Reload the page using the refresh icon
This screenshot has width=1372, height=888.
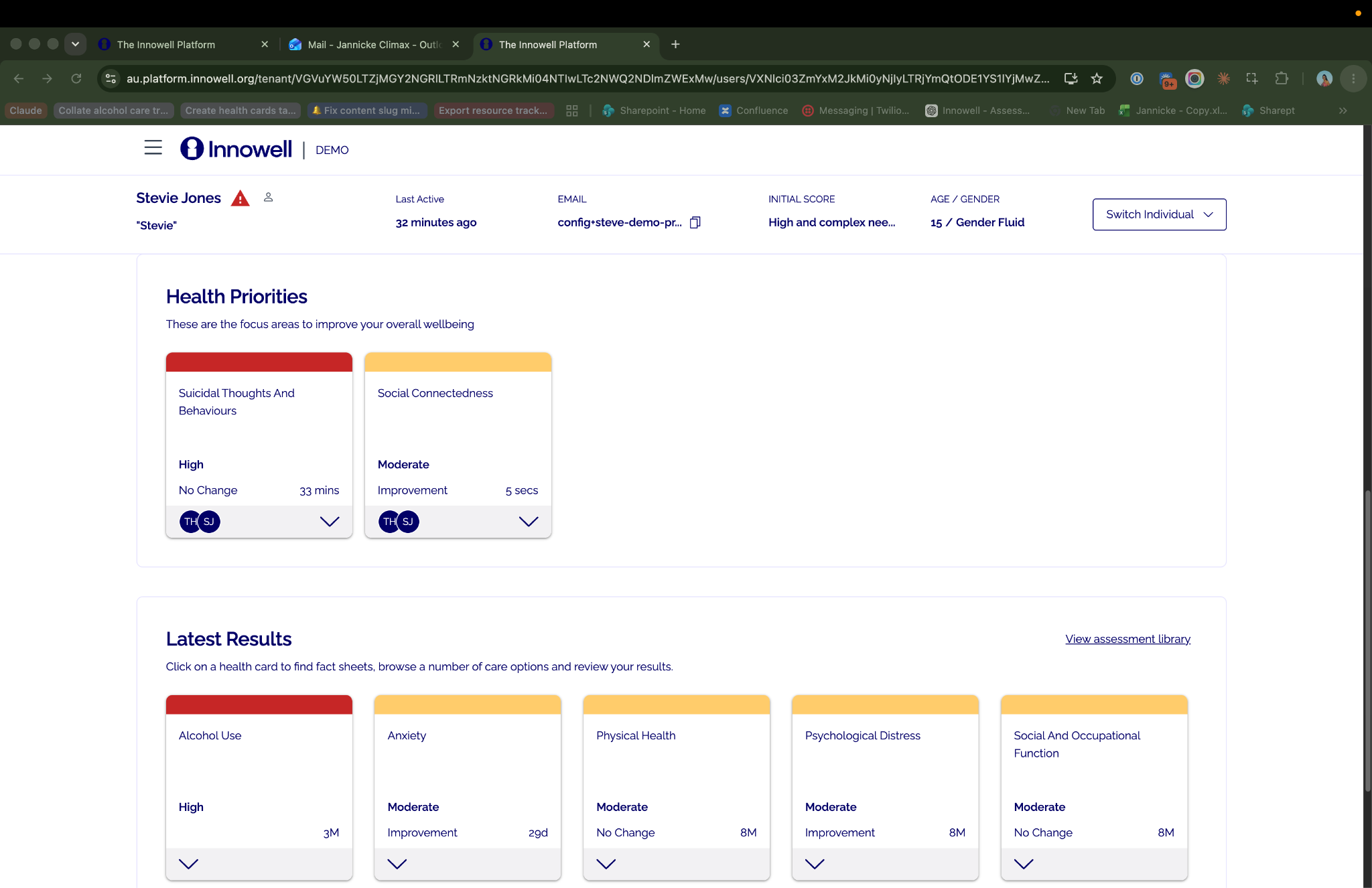pyautogui.click(x=76, y=78)
